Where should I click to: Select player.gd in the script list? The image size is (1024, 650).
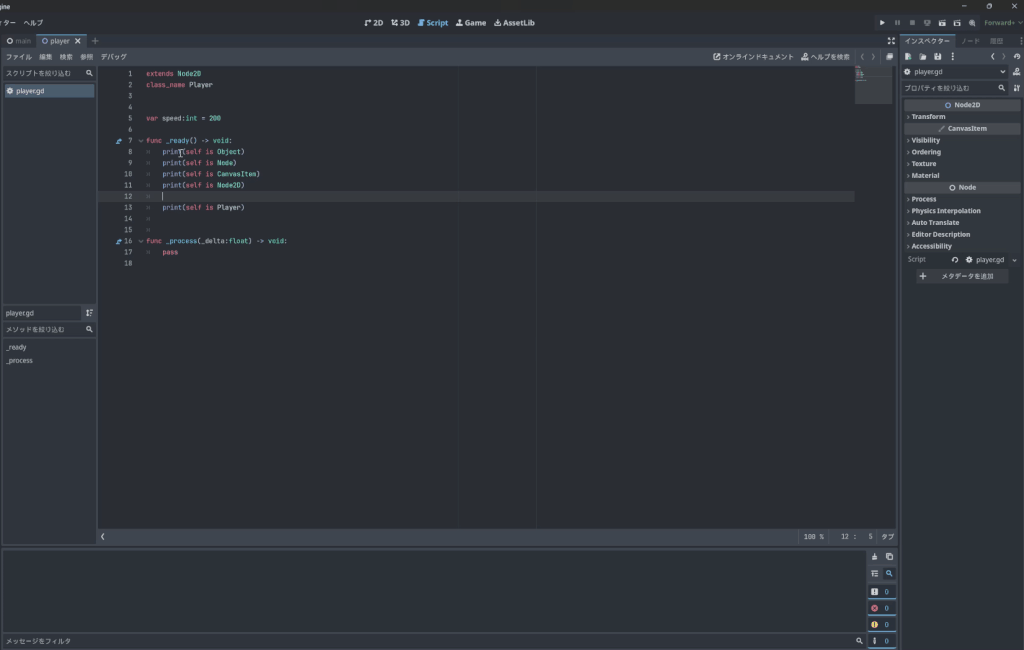coord(49,91)
